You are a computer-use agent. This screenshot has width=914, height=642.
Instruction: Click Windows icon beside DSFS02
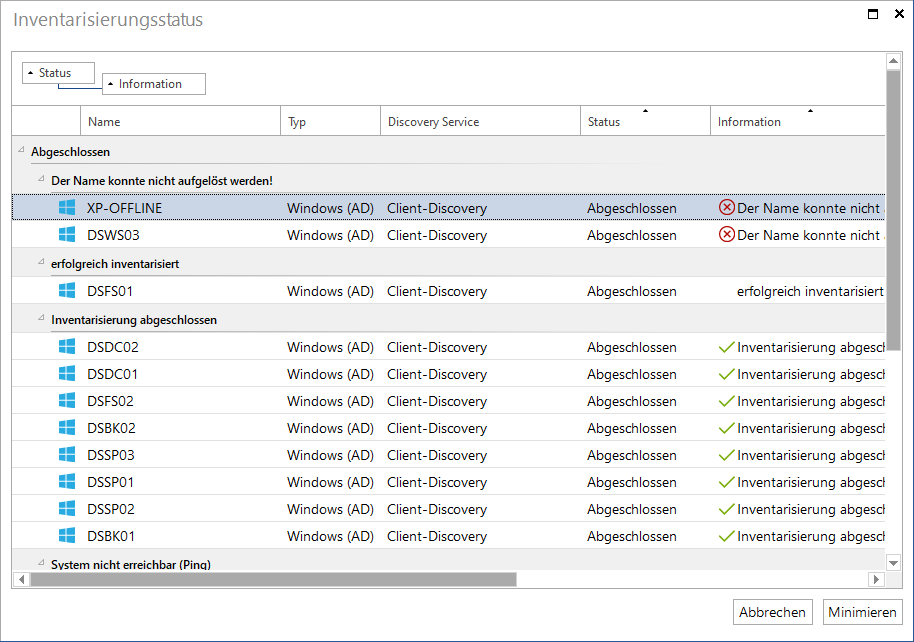(x=67, y=401)
